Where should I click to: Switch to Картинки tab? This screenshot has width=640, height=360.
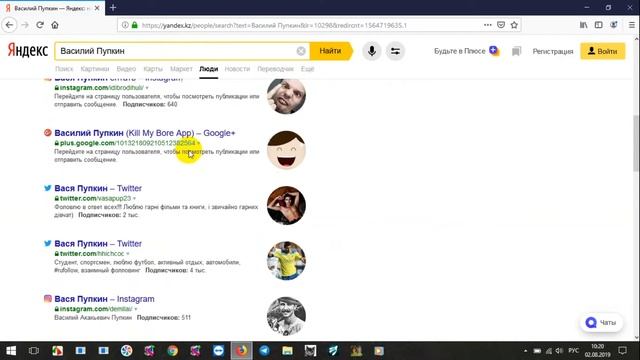point(95,69)
